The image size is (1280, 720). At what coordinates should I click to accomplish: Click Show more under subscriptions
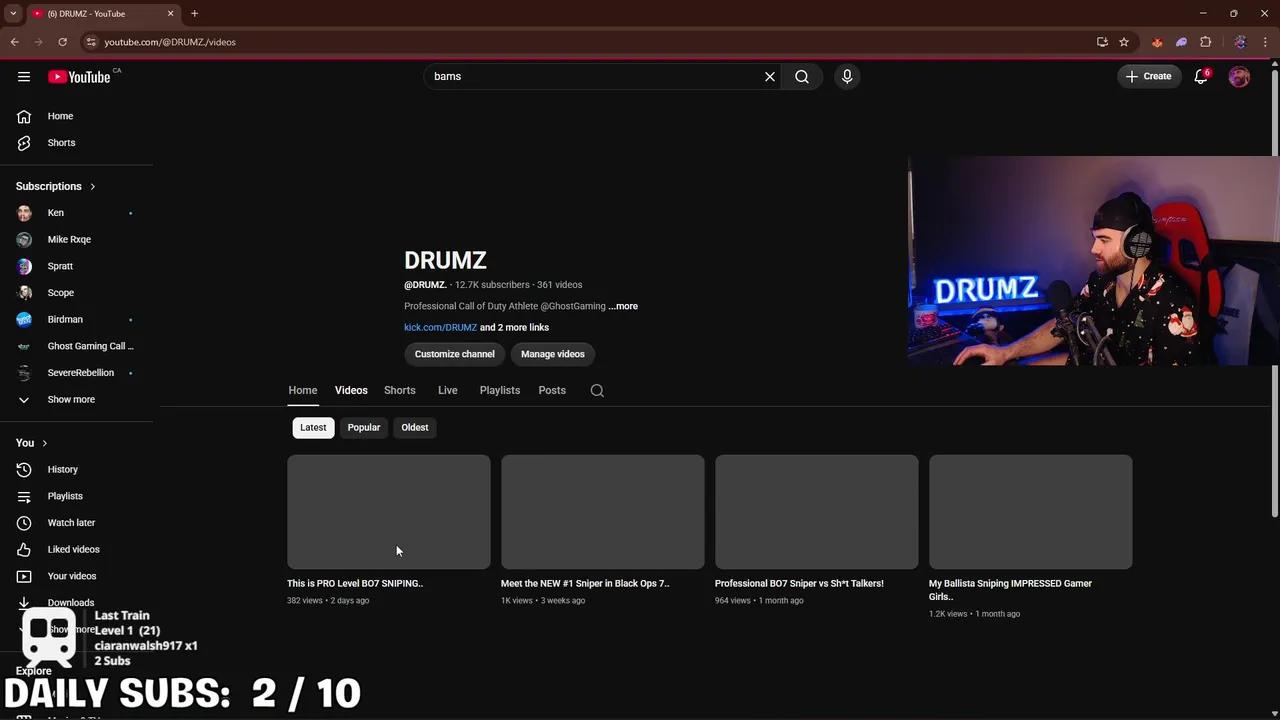[x=71, y=399]
